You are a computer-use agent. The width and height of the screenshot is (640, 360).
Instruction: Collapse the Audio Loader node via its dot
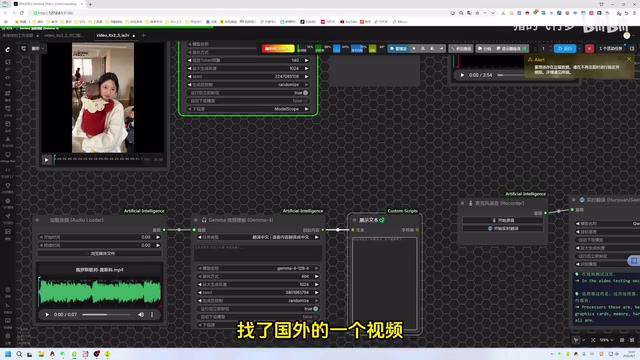point(37,220)
